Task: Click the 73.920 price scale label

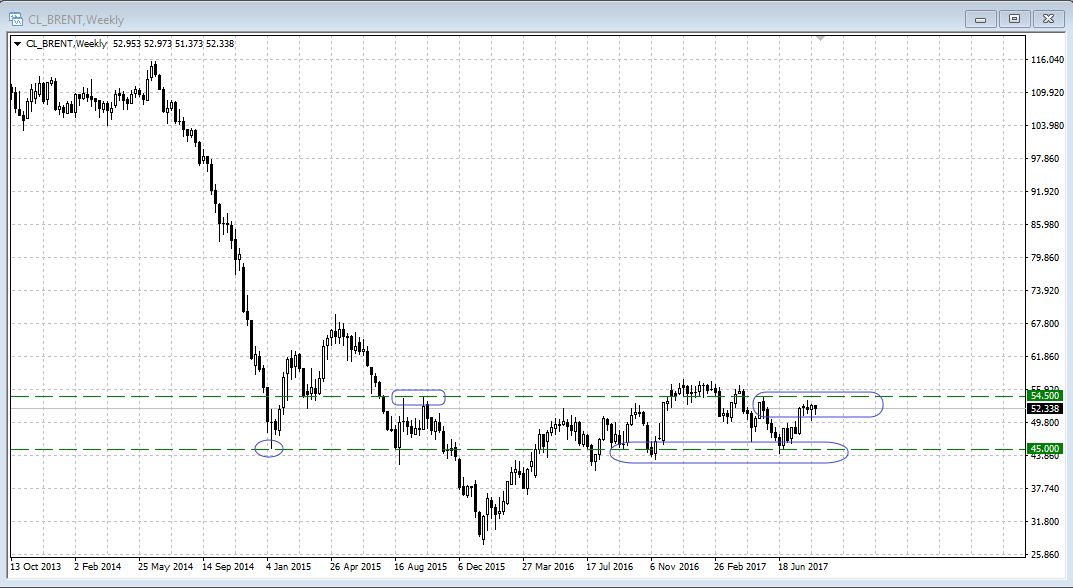Action: [x=1044, y=291]
